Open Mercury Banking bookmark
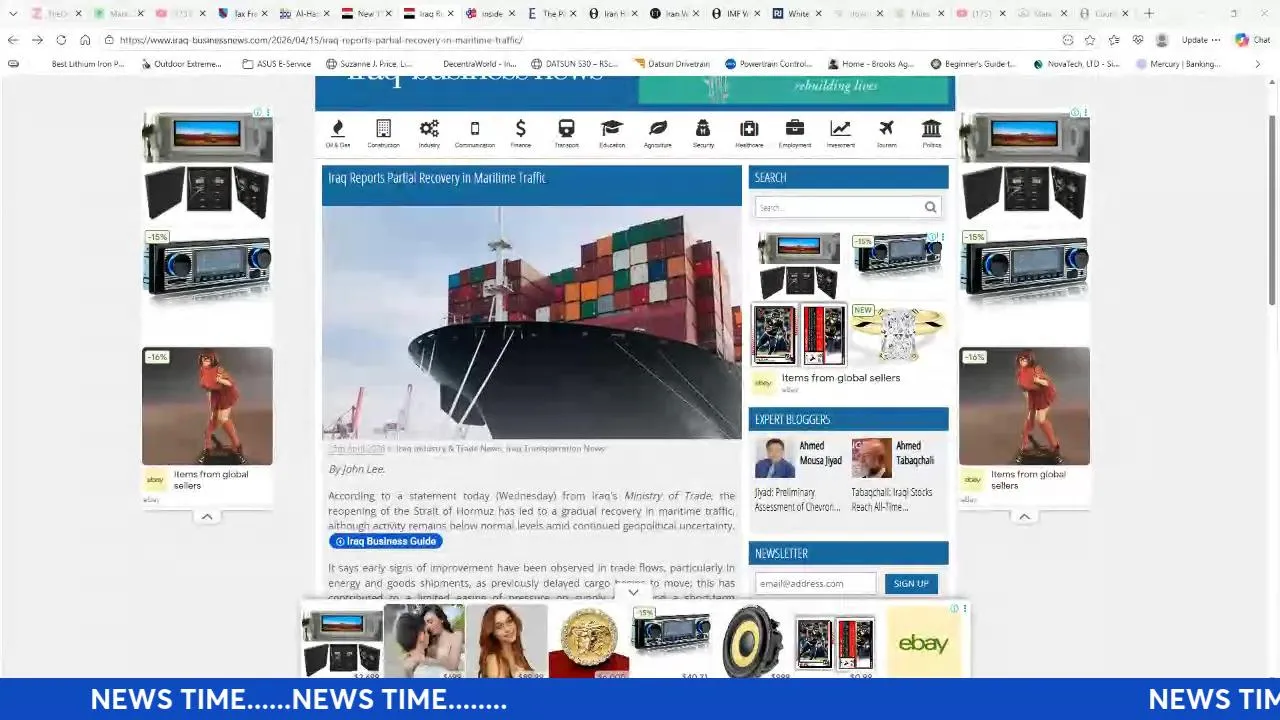Image resolution: width=1280 pixels, height=720 pixels. coord(1178,64)
